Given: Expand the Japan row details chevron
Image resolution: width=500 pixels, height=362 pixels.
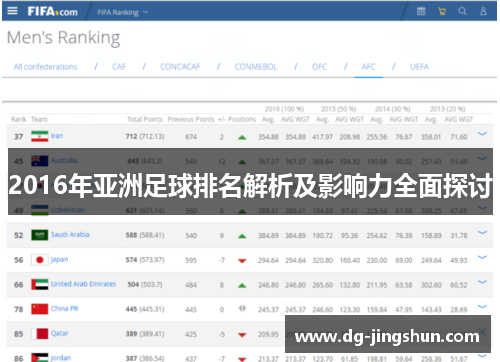Looking at the screenshot, I should [482, 257].
